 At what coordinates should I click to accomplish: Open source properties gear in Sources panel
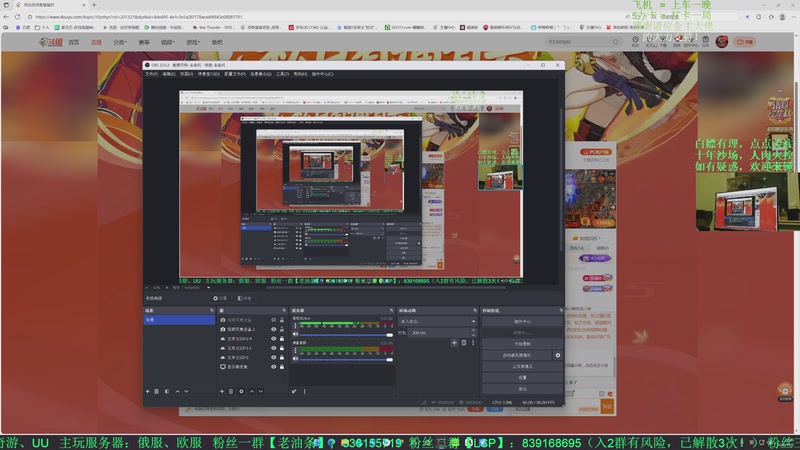[x=241, y=391]
